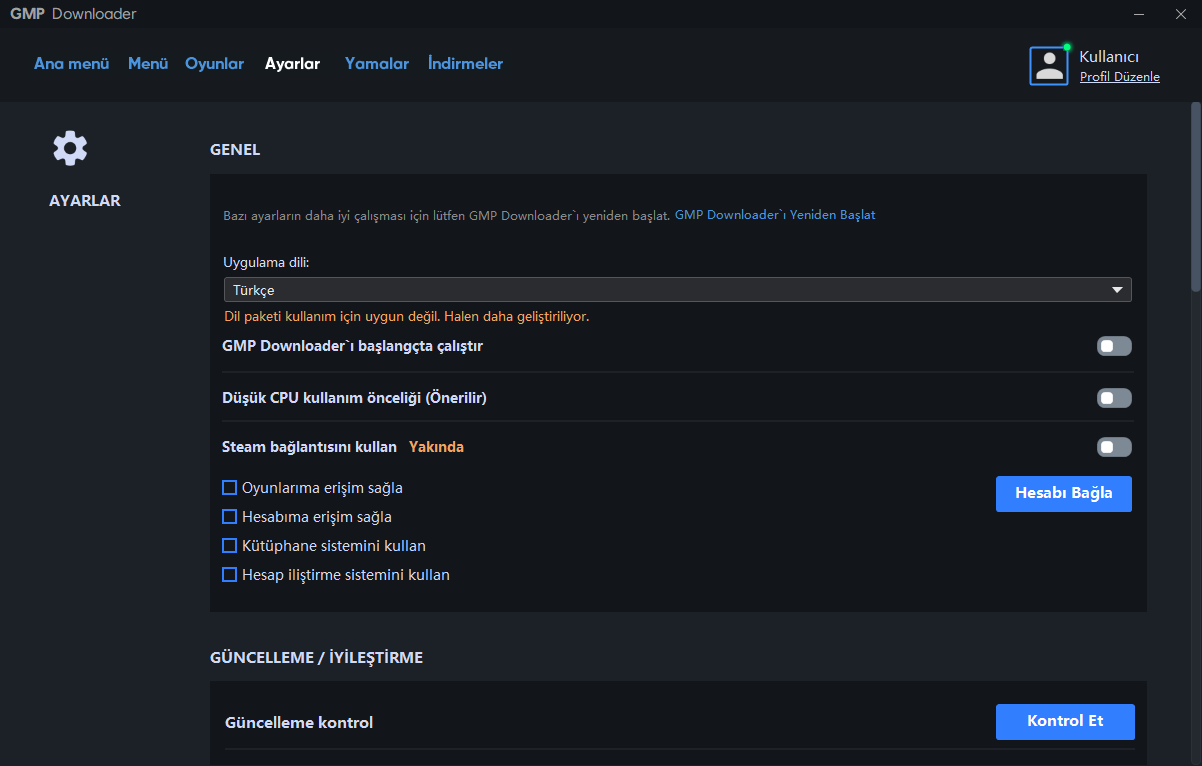Toggle Steam bağlantısını kullan switch

[x=1114, y=447]
